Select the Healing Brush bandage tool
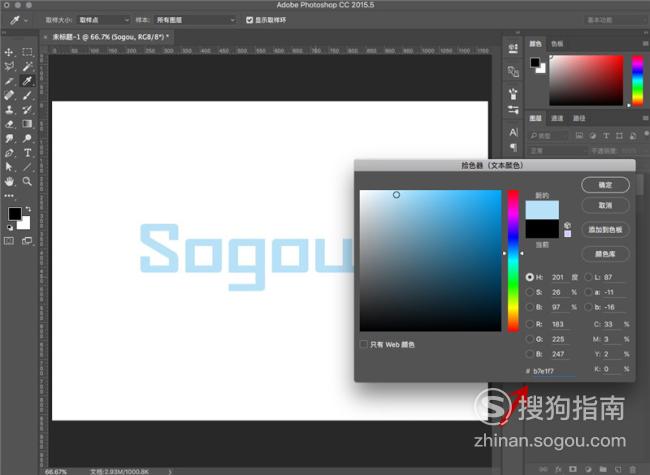The height and width of the screenshot is (475, 650). [9, 95]
